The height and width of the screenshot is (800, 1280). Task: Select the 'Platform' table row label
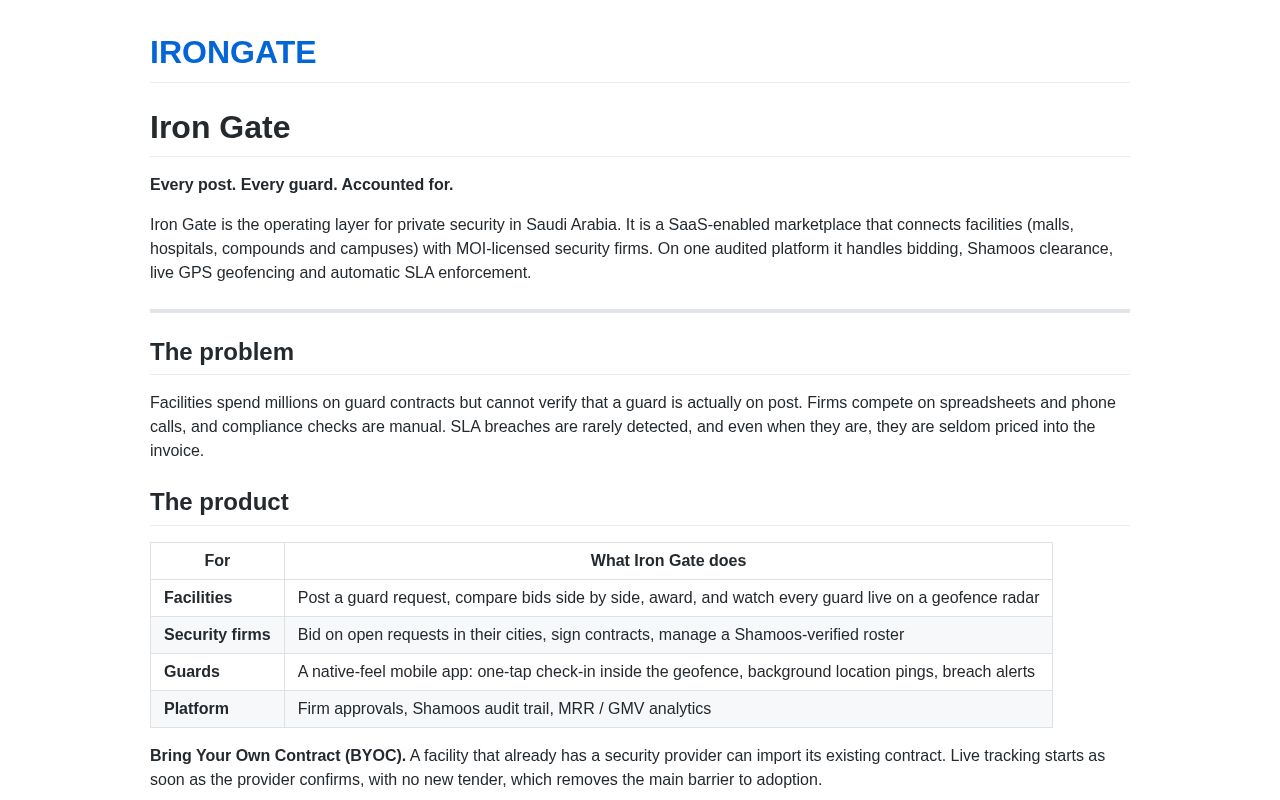tap(196, 709)
